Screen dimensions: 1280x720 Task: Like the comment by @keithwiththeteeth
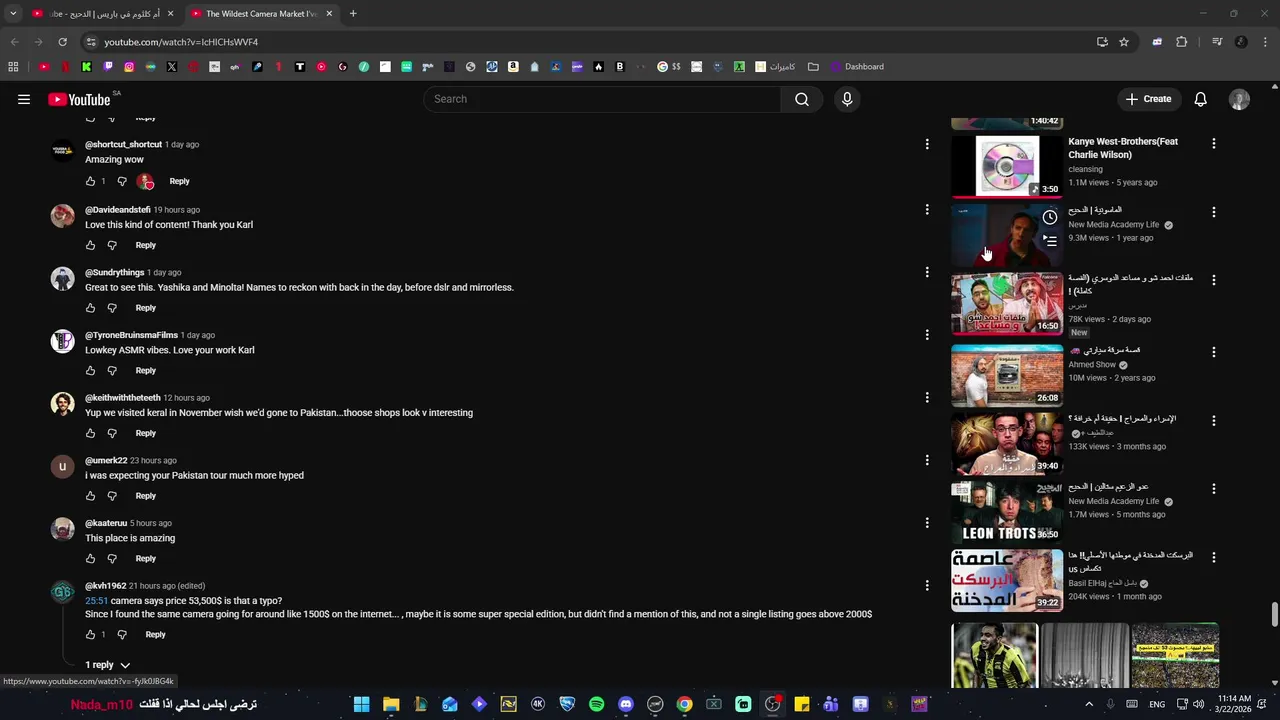click(x=90, y=433)
